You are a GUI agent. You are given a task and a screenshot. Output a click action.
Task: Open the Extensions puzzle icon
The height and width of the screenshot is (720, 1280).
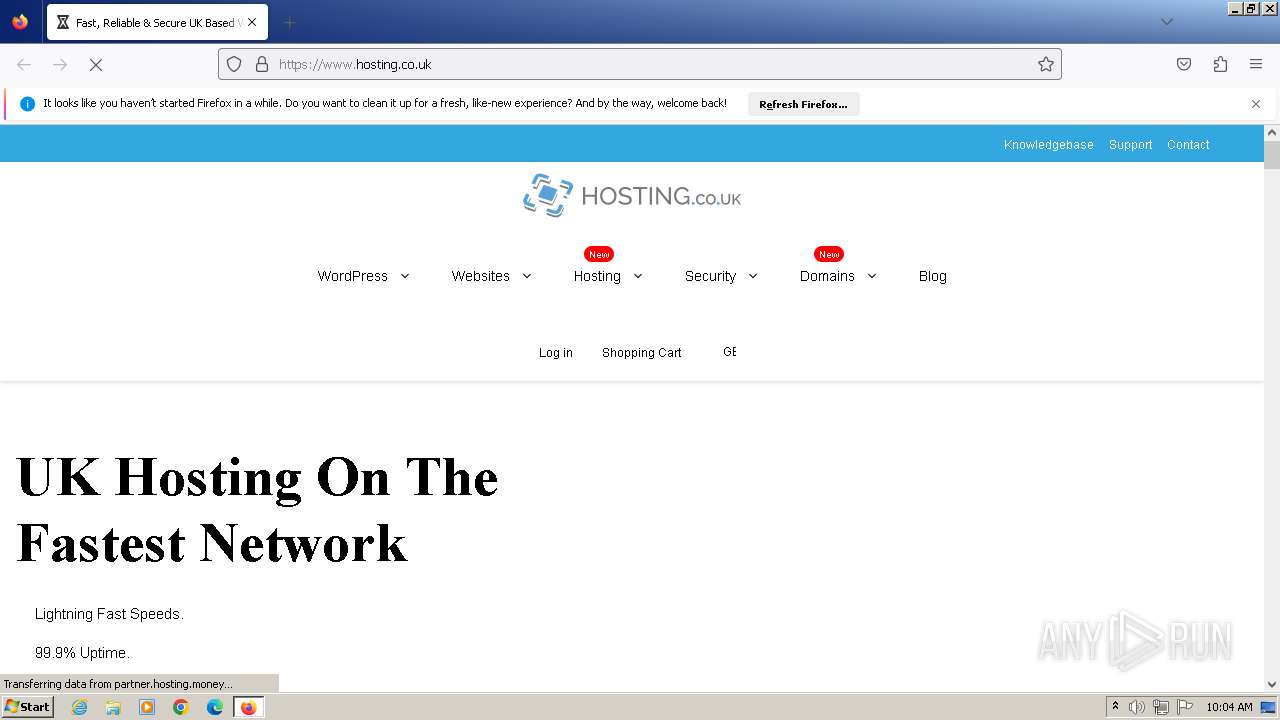[1220, 64]
